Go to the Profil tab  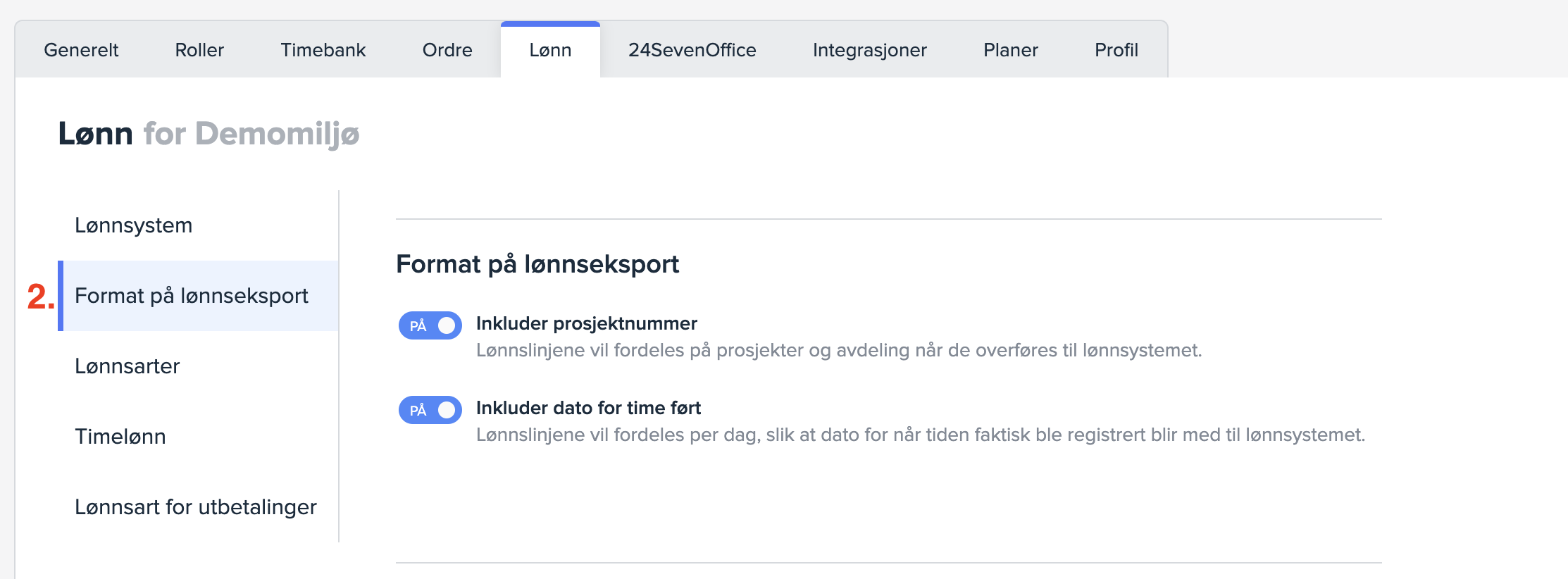coord(1116,50)
